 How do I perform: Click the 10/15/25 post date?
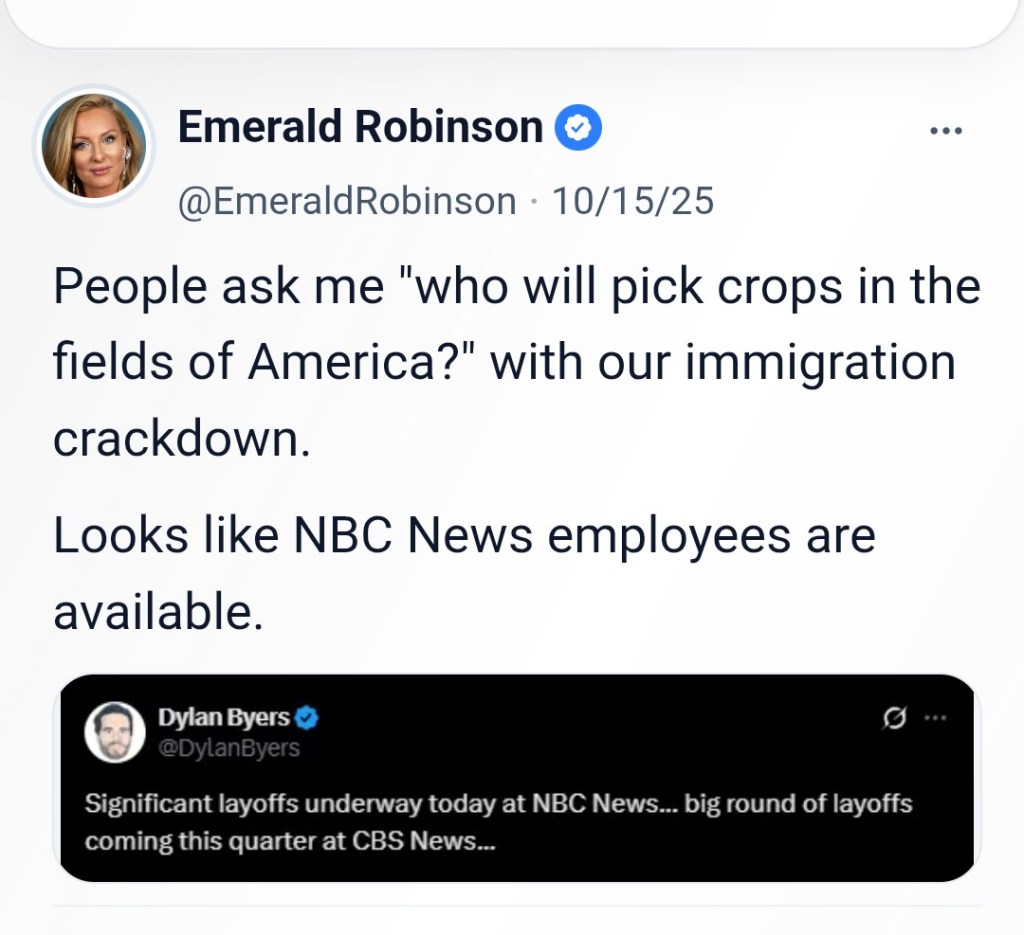click(x=633, y=201)
